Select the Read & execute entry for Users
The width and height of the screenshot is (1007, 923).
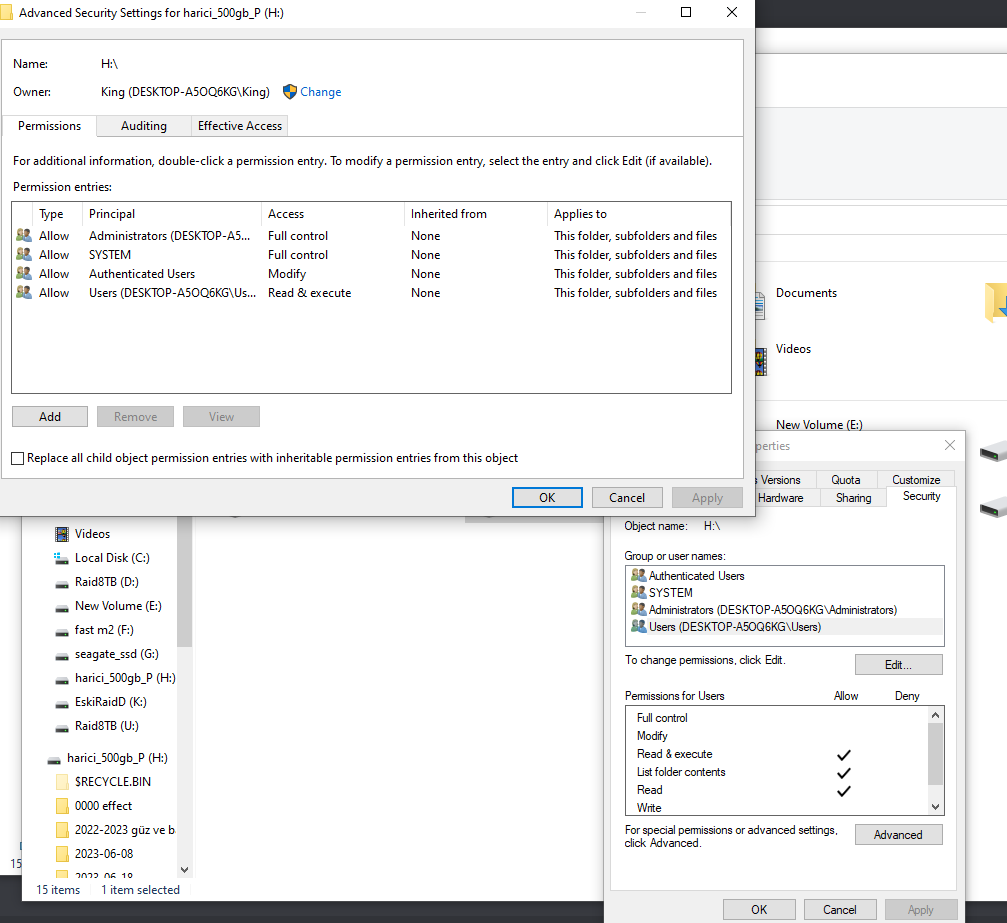(310, 292)
